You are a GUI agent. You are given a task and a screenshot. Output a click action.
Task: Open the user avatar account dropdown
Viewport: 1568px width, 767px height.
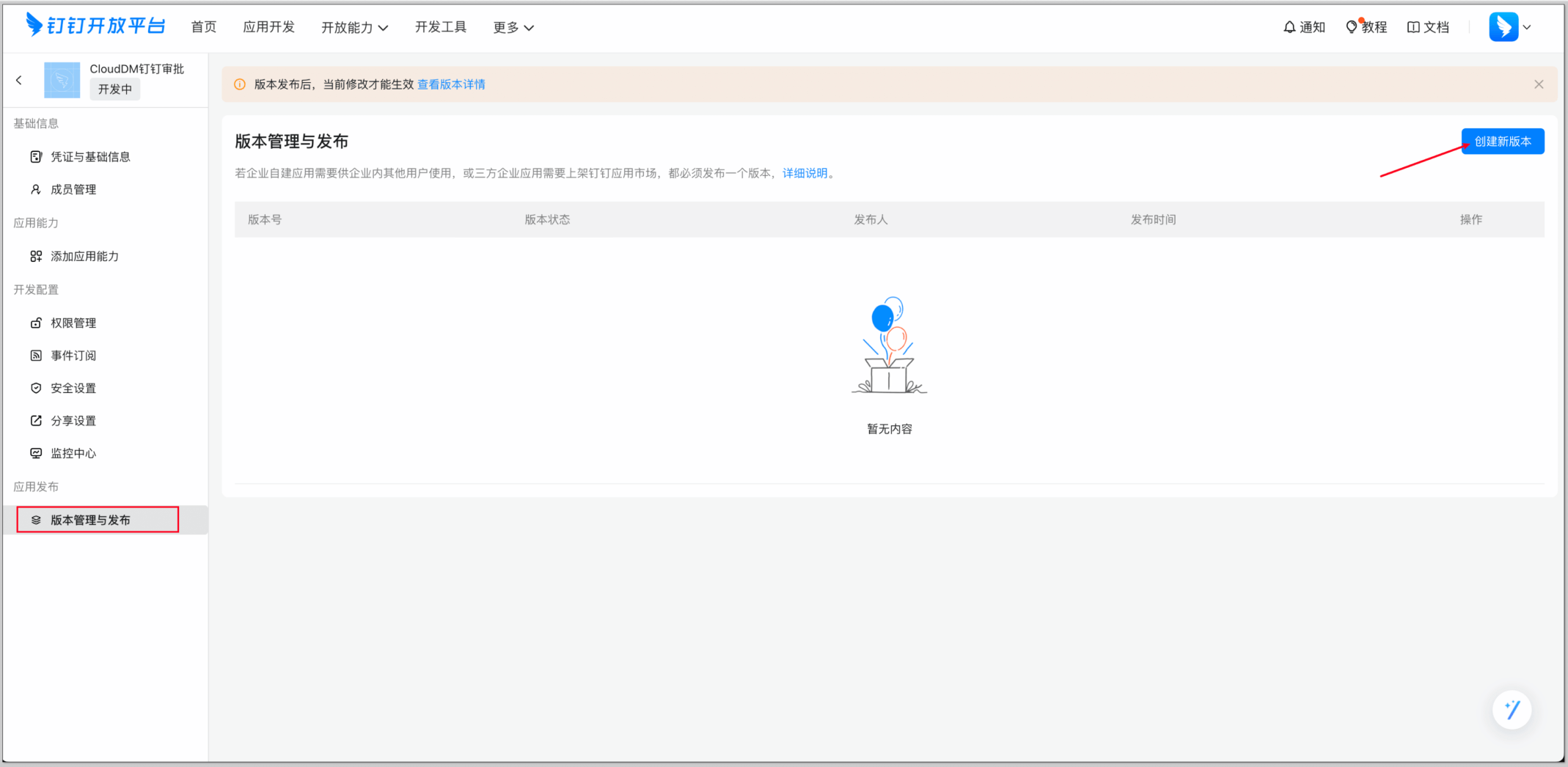pyautogui.click(x=1510, y=27)
